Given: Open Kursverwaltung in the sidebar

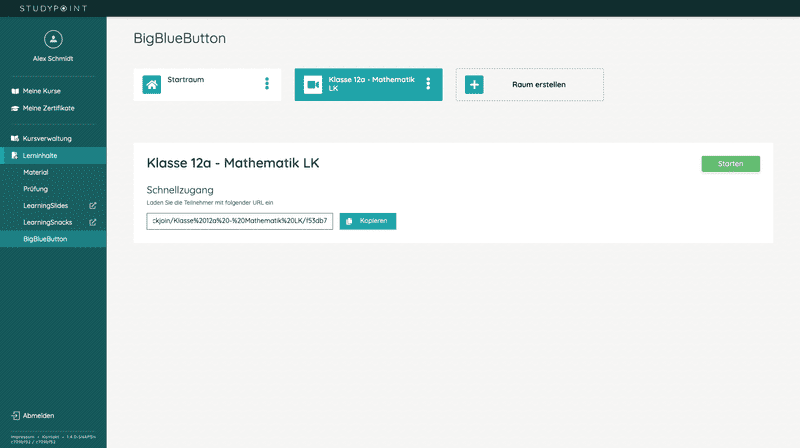Looking at the screenshot, I should pyautogui.click(x=46, y=139).
